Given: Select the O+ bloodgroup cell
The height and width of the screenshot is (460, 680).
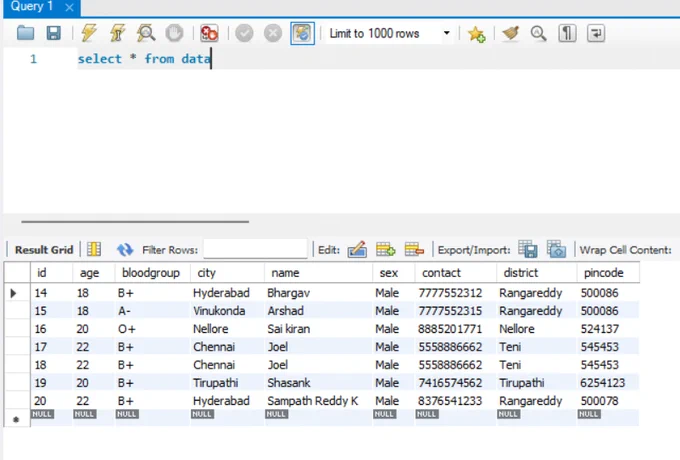Looking at the screenshot, I should (153, 329).
